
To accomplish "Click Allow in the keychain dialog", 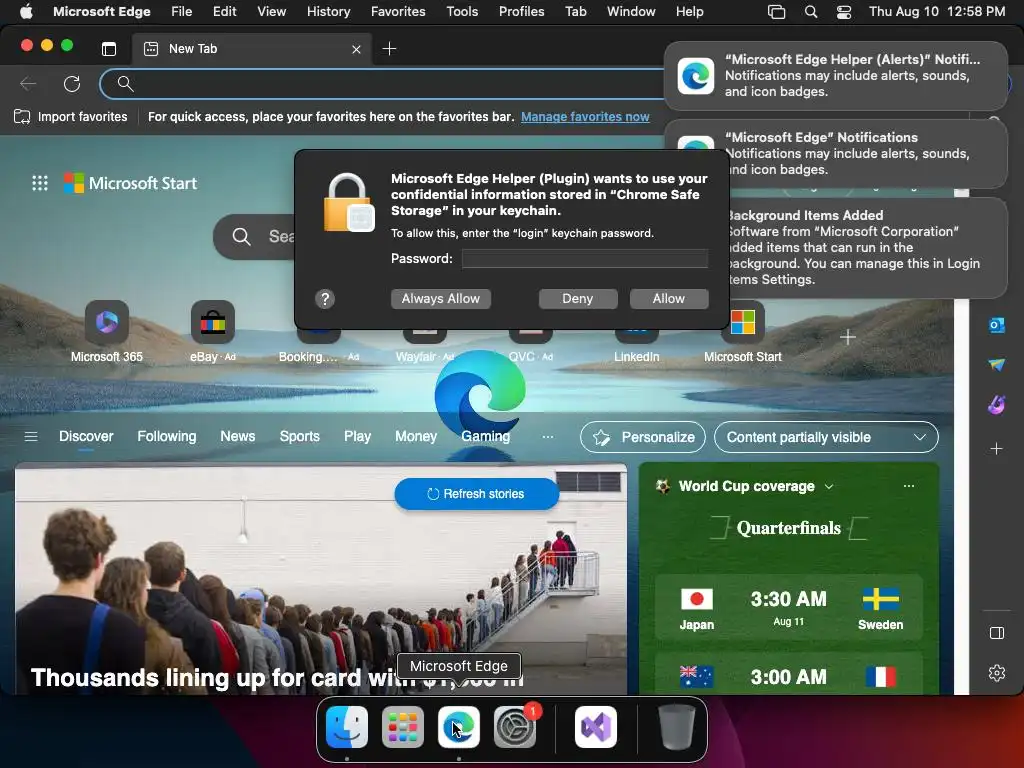I will [669, 298].
